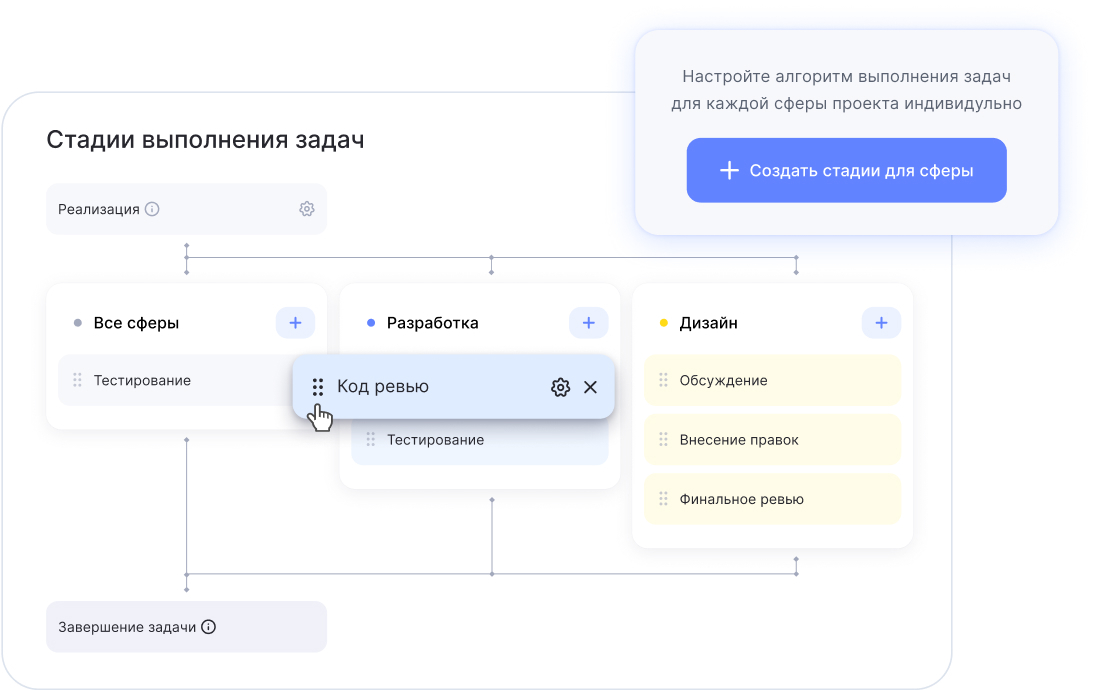Add a stage to Все сферы column

click(295, 323)
